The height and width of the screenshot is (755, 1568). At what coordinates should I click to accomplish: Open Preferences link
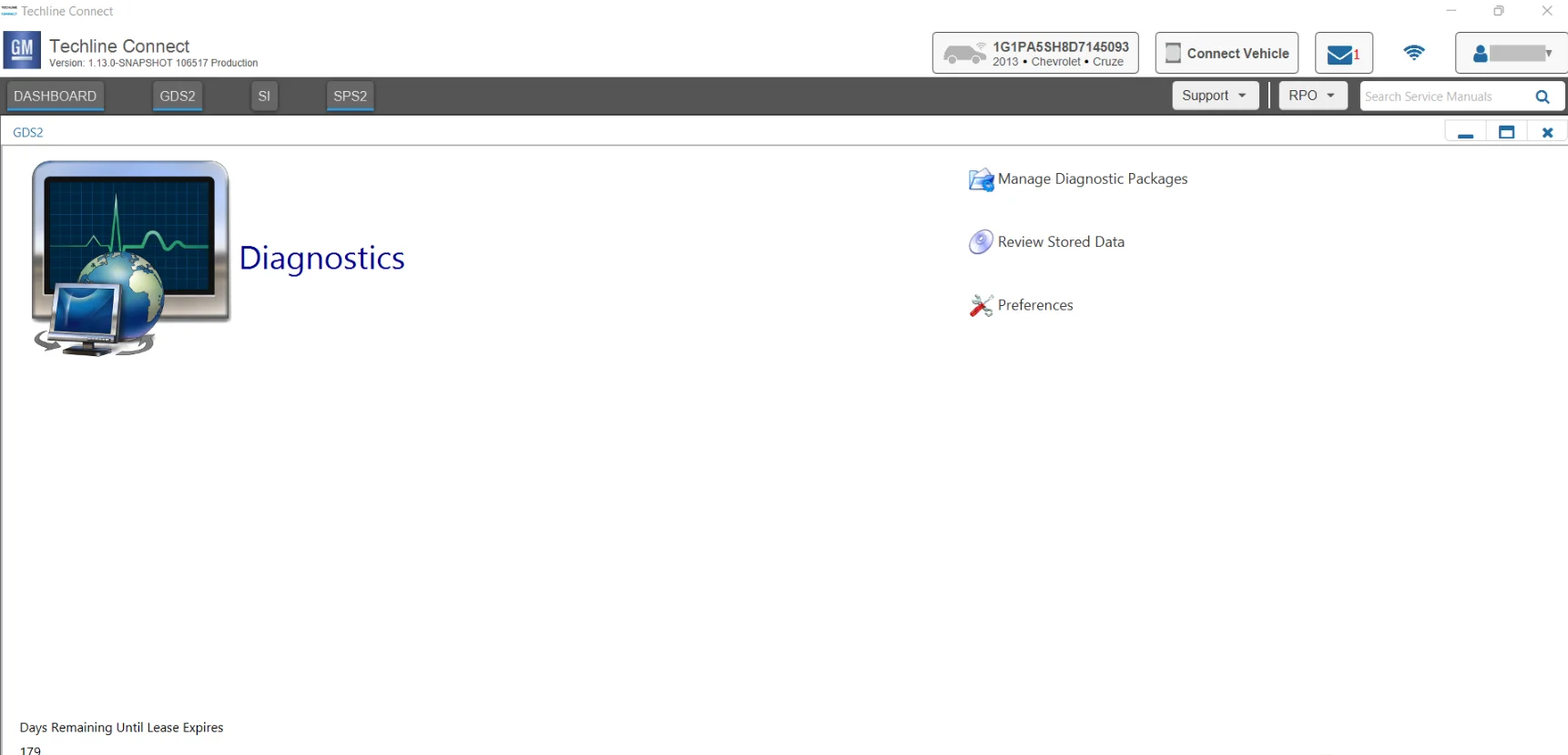1035,305
